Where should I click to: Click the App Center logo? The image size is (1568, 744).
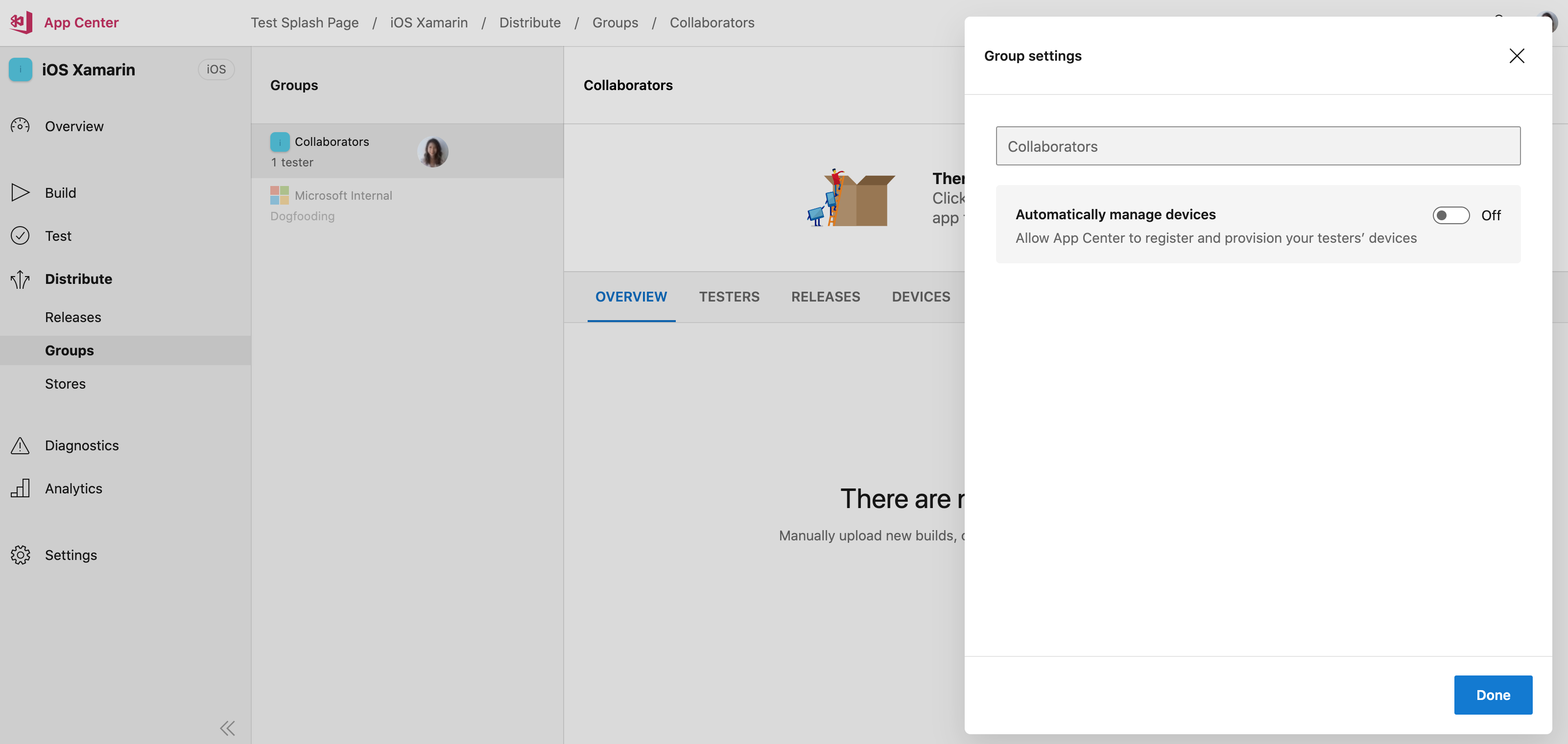click(x=20, y=23)
